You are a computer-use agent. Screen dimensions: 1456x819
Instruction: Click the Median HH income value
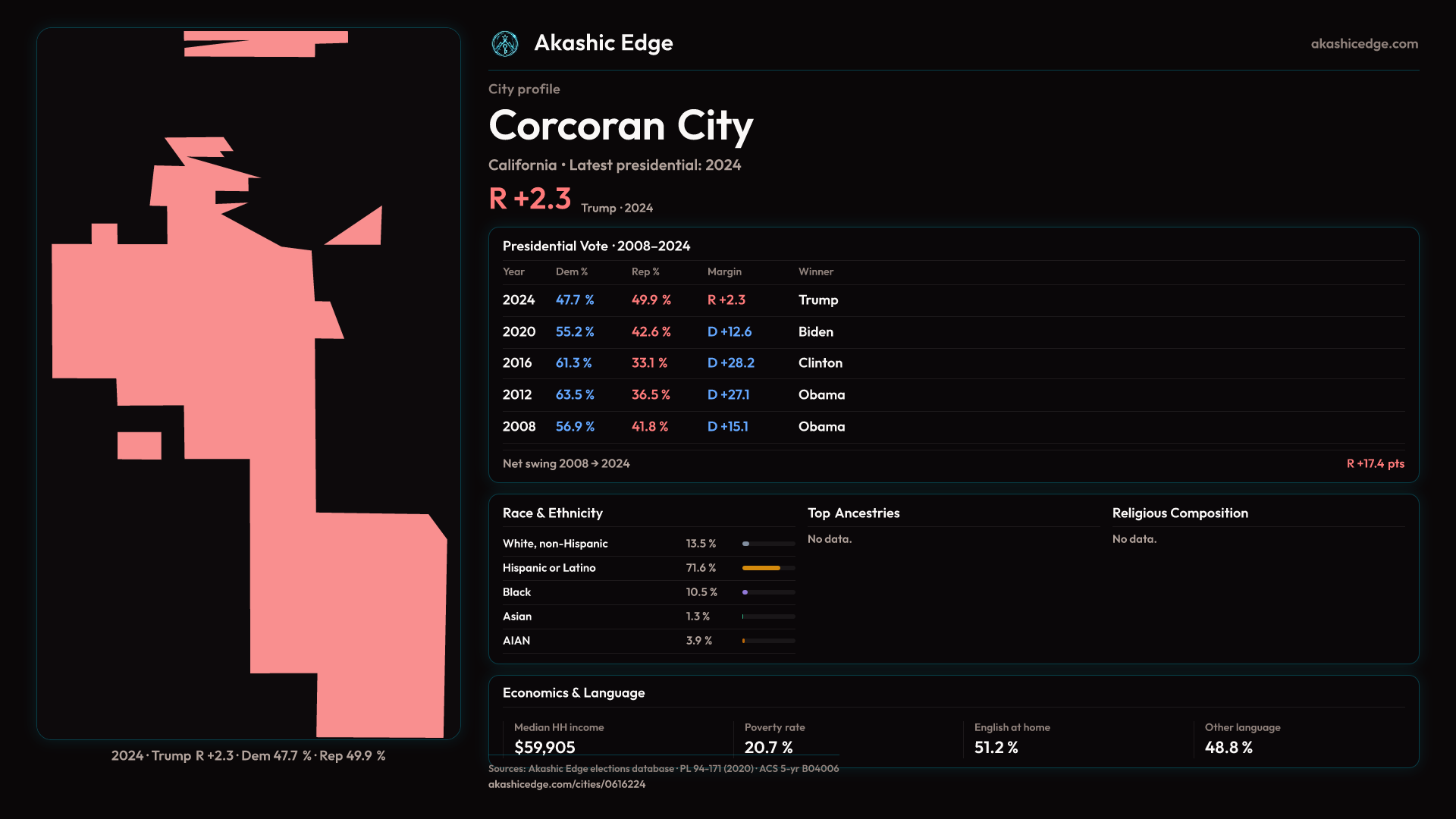(x=544, y=748)
